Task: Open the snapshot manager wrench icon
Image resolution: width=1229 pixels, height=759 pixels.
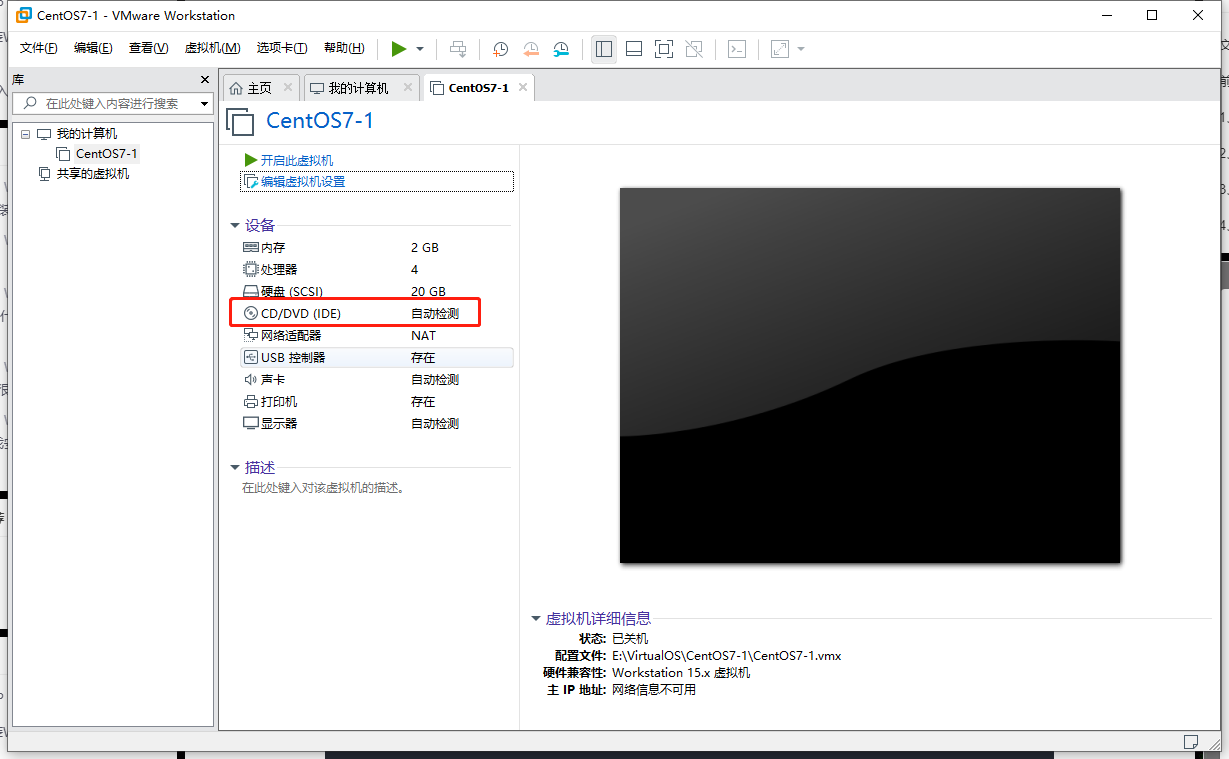Action: click(561, 48)
